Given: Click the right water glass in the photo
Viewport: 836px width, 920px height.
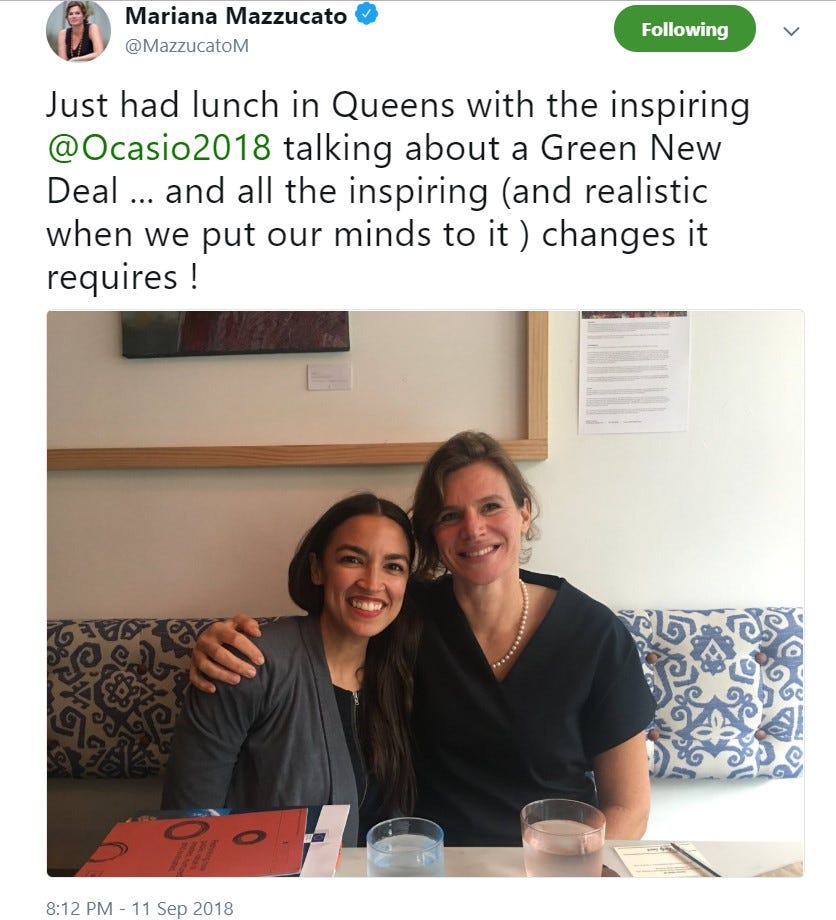Looking at the screenshot, I should (562, 838).
